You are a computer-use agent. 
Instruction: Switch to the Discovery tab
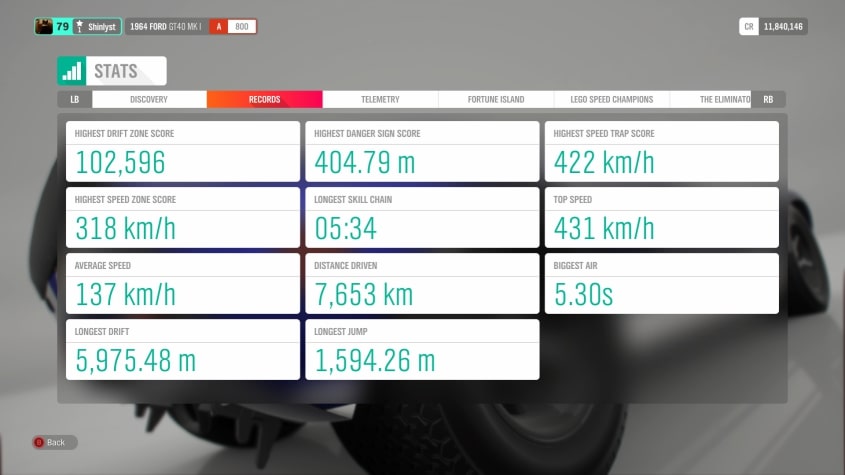[x=149, y=100]
